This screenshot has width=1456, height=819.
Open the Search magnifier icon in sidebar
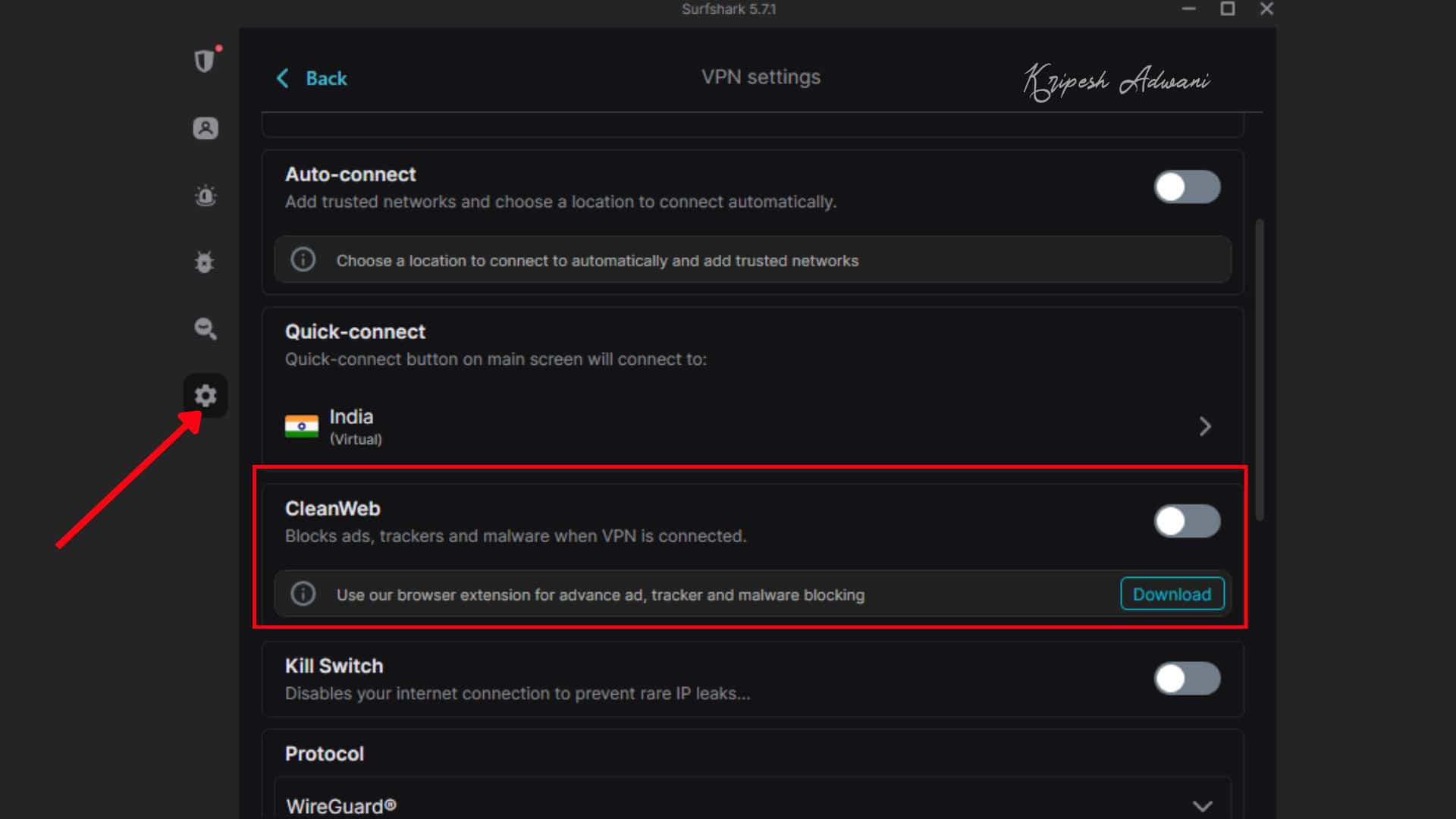[205, 328]
